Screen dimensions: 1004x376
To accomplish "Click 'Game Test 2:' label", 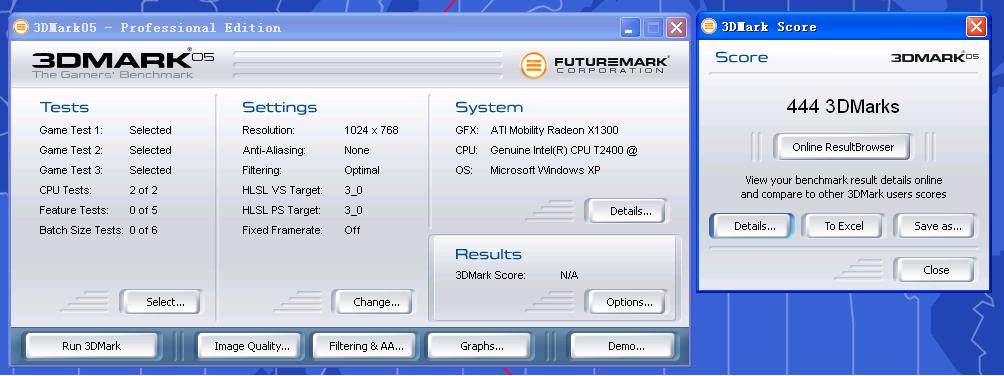I will coord(70,150).
